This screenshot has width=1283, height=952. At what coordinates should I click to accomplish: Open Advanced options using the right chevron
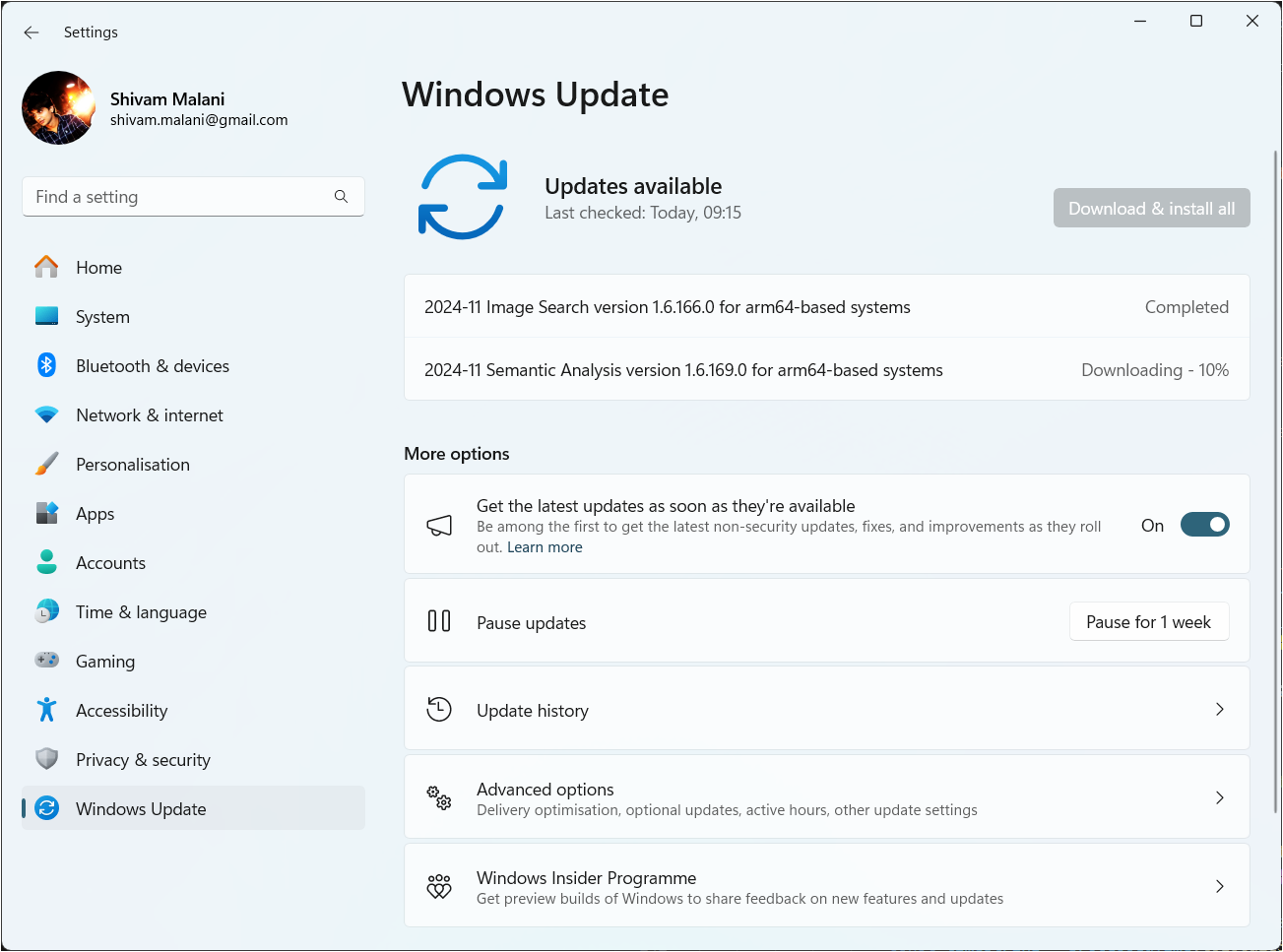click(x=1220, y=797)
